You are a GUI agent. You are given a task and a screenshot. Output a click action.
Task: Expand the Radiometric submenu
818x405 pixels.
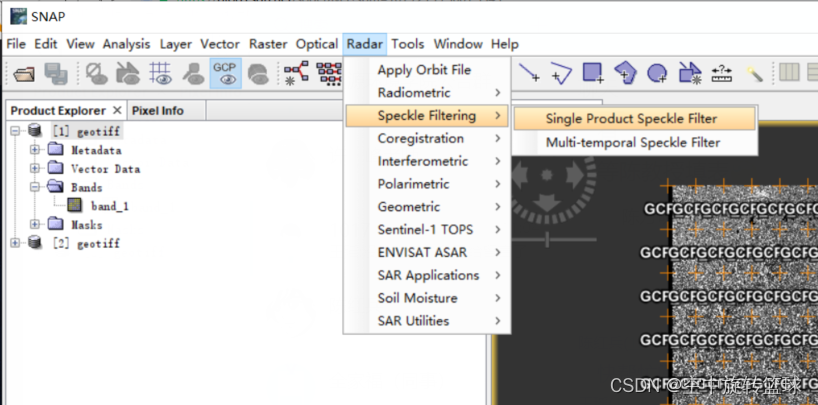(x=427, y=93)
